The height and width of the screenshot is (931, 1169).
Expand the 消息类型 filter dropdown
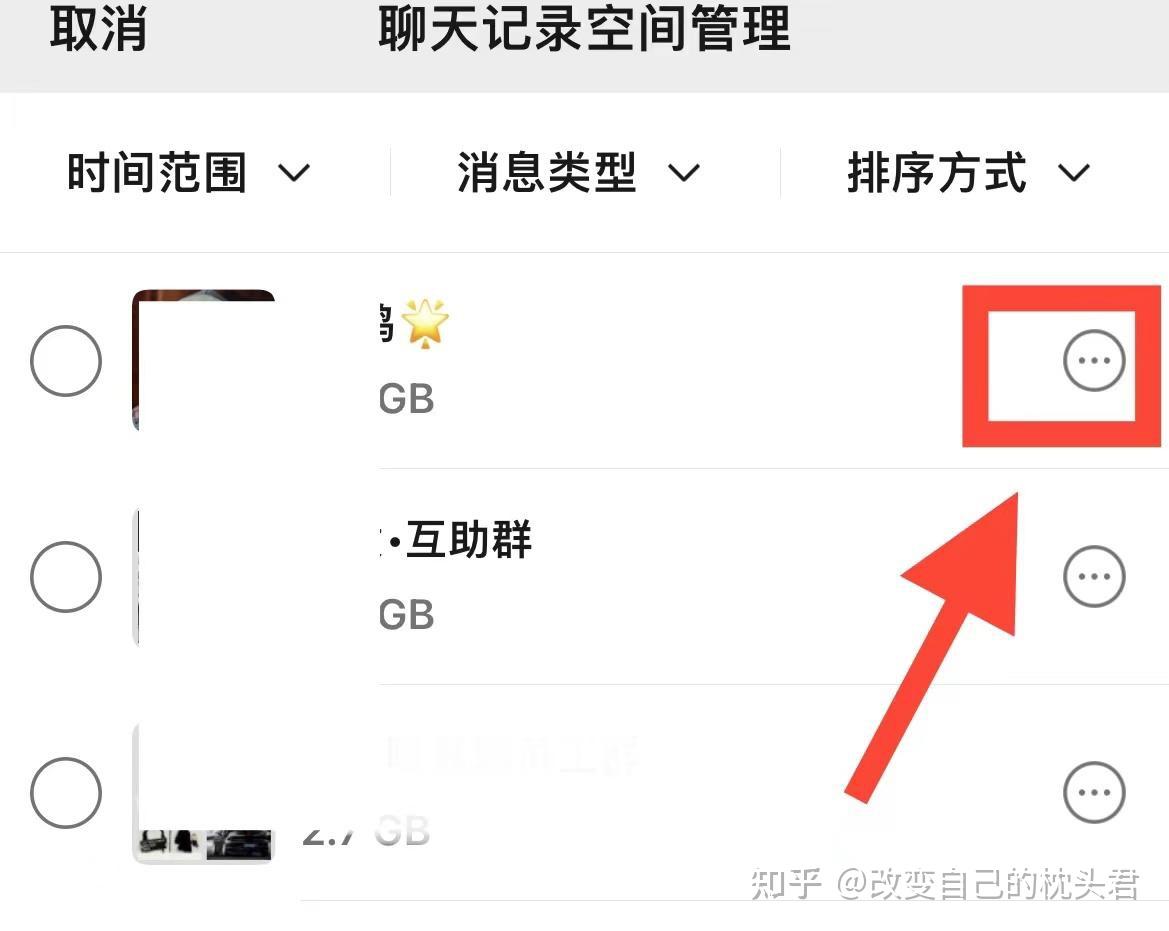579,172
